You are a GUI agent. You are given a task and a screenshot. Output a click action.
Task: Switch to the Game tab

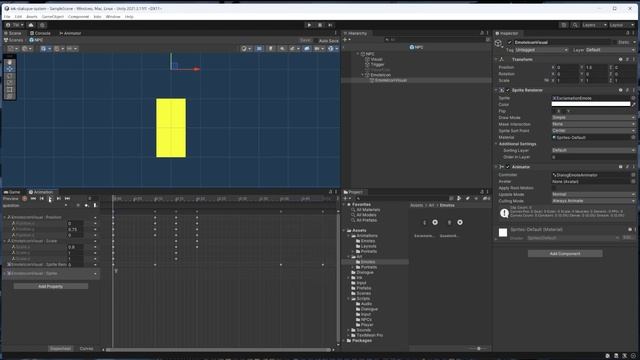[x=12, y=192]
